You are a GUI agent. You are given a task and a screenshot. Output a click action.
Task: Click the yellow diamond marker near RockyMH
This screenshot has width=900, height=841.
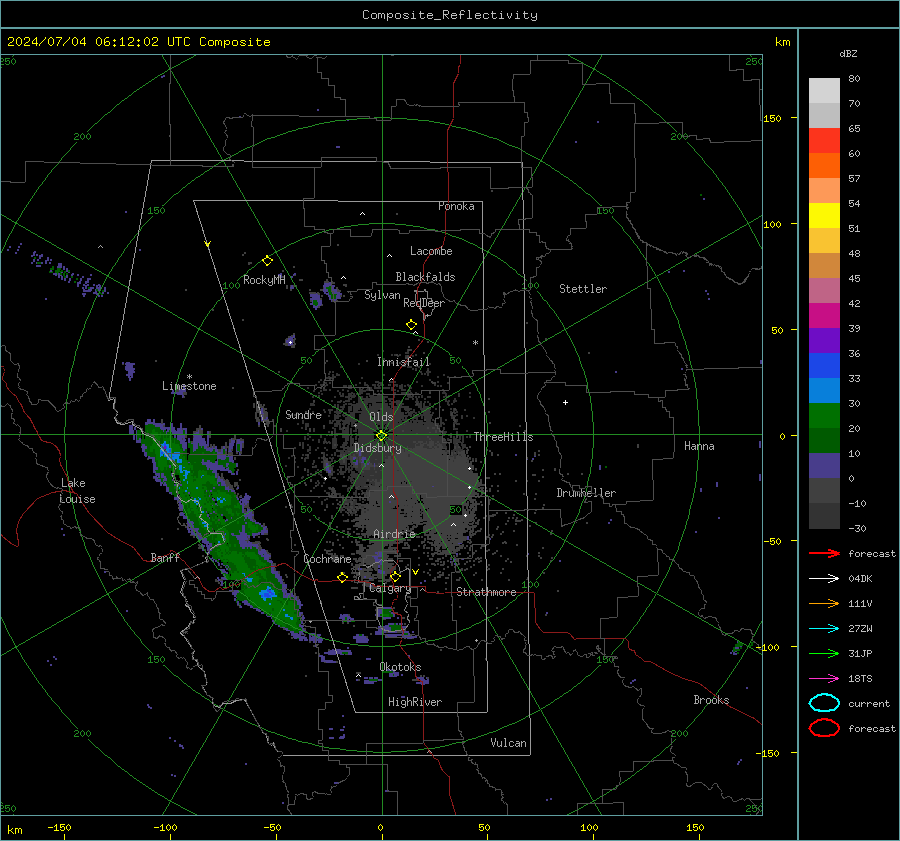click(x=267, y=261)
